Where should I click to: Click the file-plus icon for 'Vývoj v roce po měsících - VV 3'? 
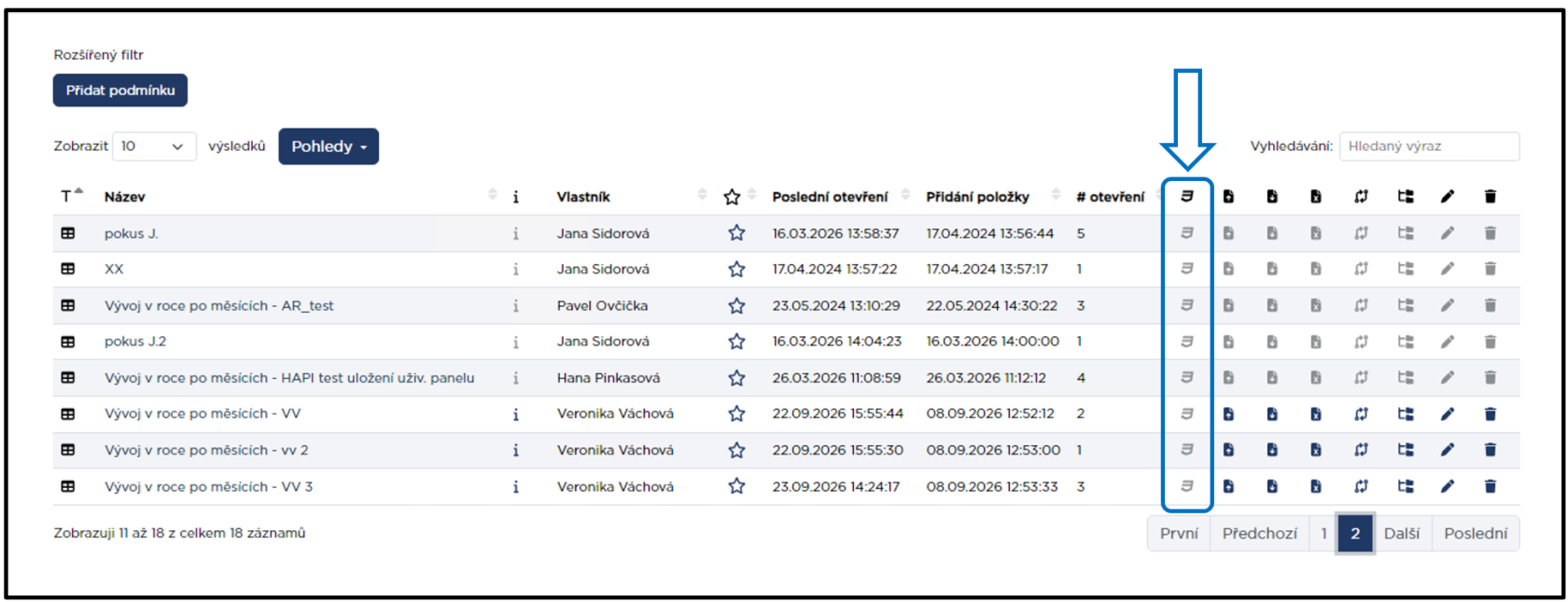(1228, 486)
